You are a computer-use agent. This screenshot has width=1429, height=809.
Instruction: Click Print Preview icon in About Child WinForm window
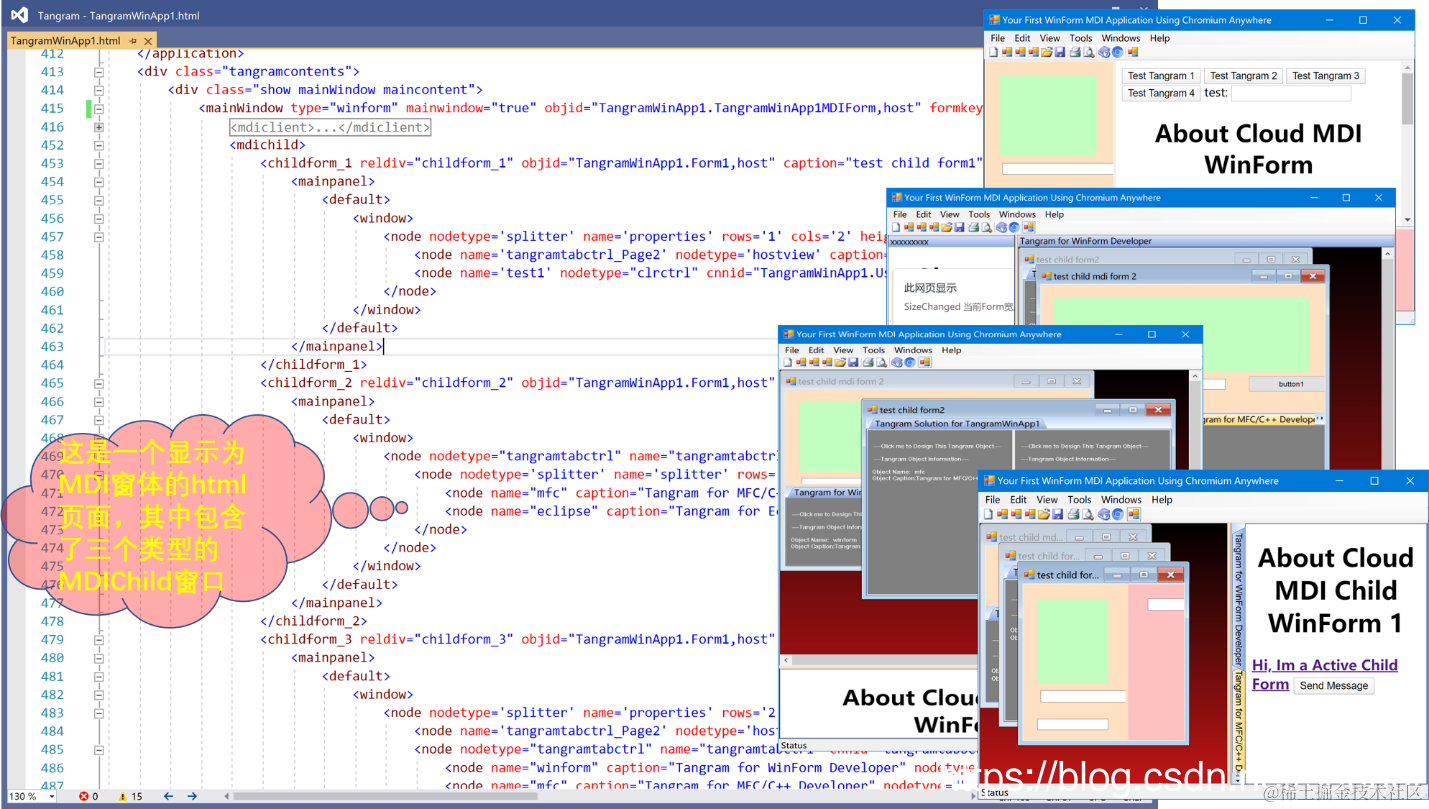[x=1087, y=514]
